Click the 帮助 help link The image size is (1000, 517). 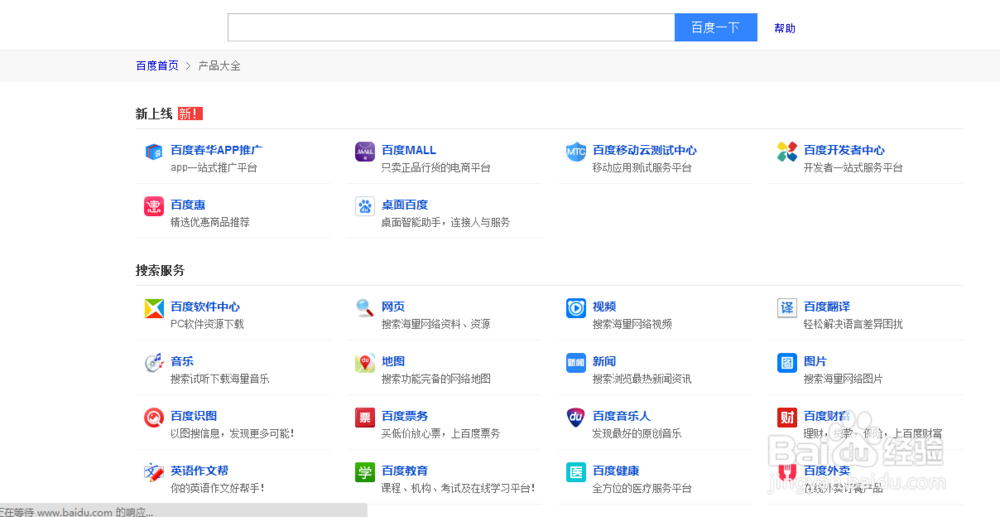(x=784, y=28)
